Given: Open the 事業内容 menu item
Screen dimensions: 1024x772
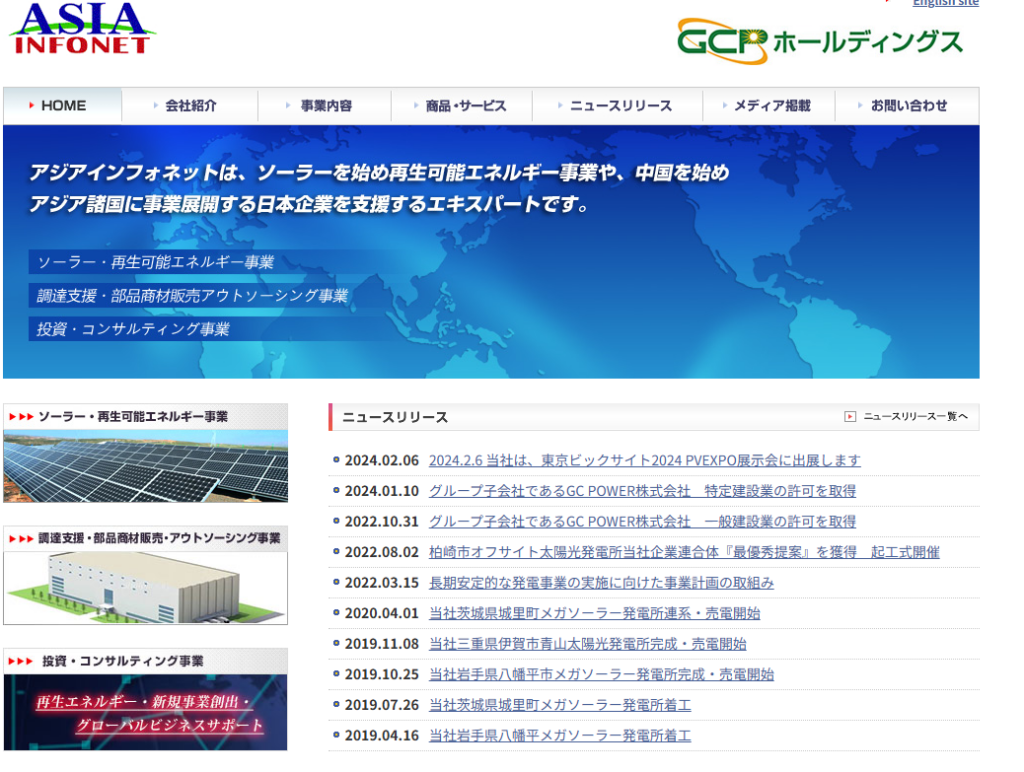Looking at the screenshot, I should (x=325, y=105).
